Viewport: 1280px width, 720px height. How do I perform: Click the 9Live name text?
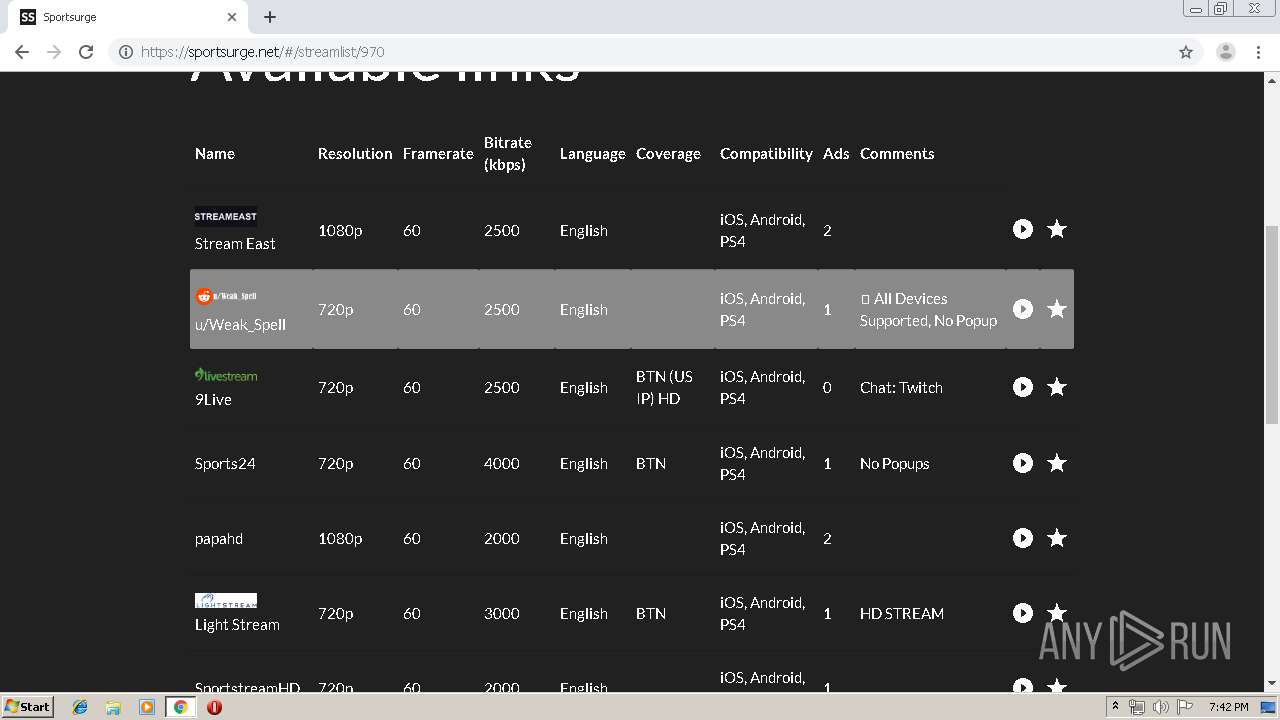[x=213, y=399]
